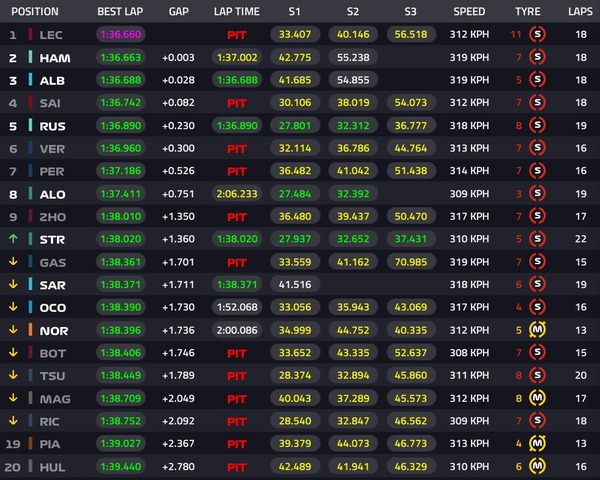The width and height of the screenshot is (600, 480).
Task: Click the yellow down arrow beside SAR
Action: [x=13, y=284]
